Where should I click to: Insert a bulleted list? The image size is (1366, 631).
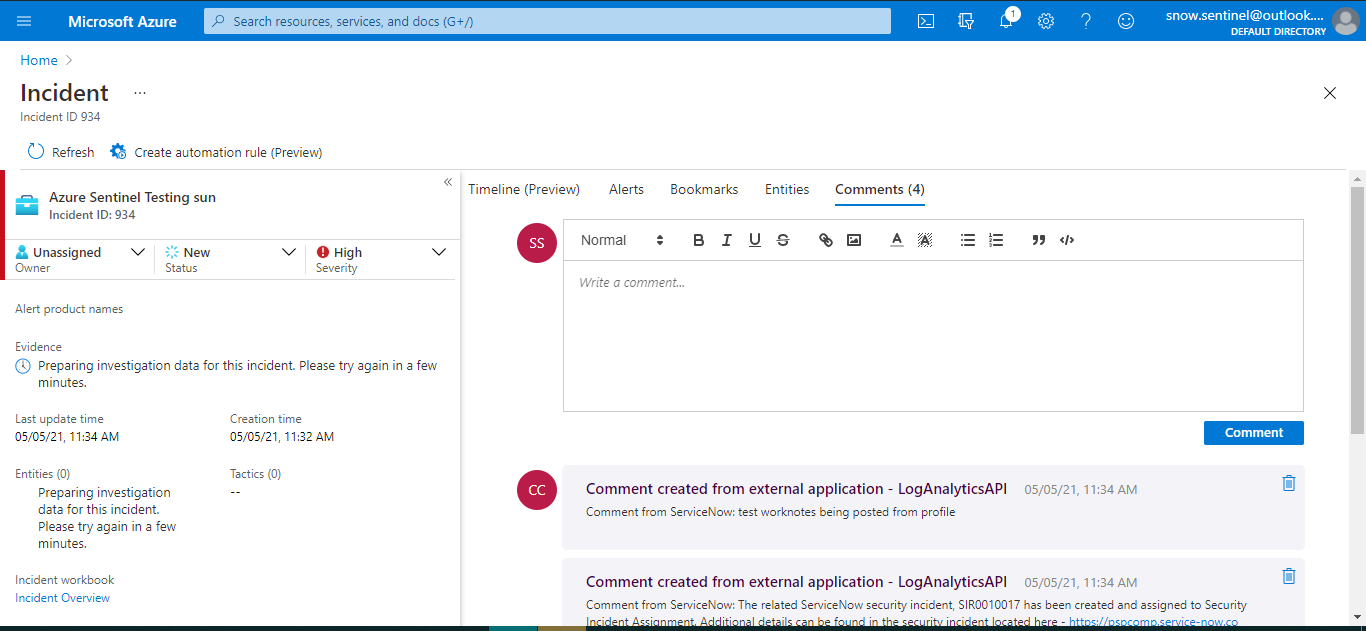click(968, 240)
